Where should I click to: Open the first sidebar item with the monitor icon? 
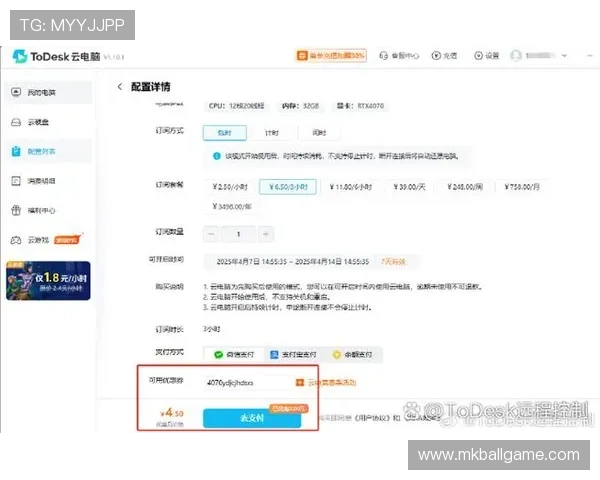coord(49,92)
